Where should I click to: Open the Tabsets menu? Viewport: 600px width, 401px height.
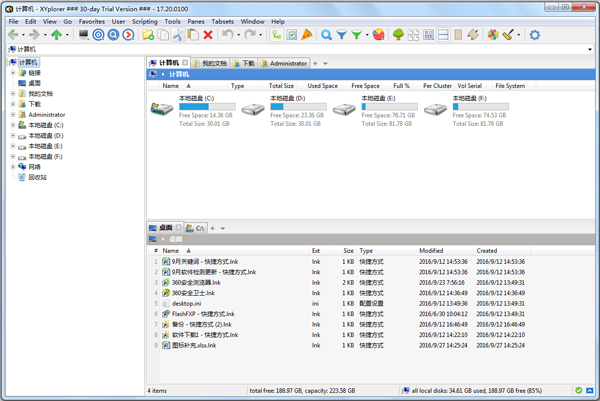pyautogui.click(x=222, y=21)
